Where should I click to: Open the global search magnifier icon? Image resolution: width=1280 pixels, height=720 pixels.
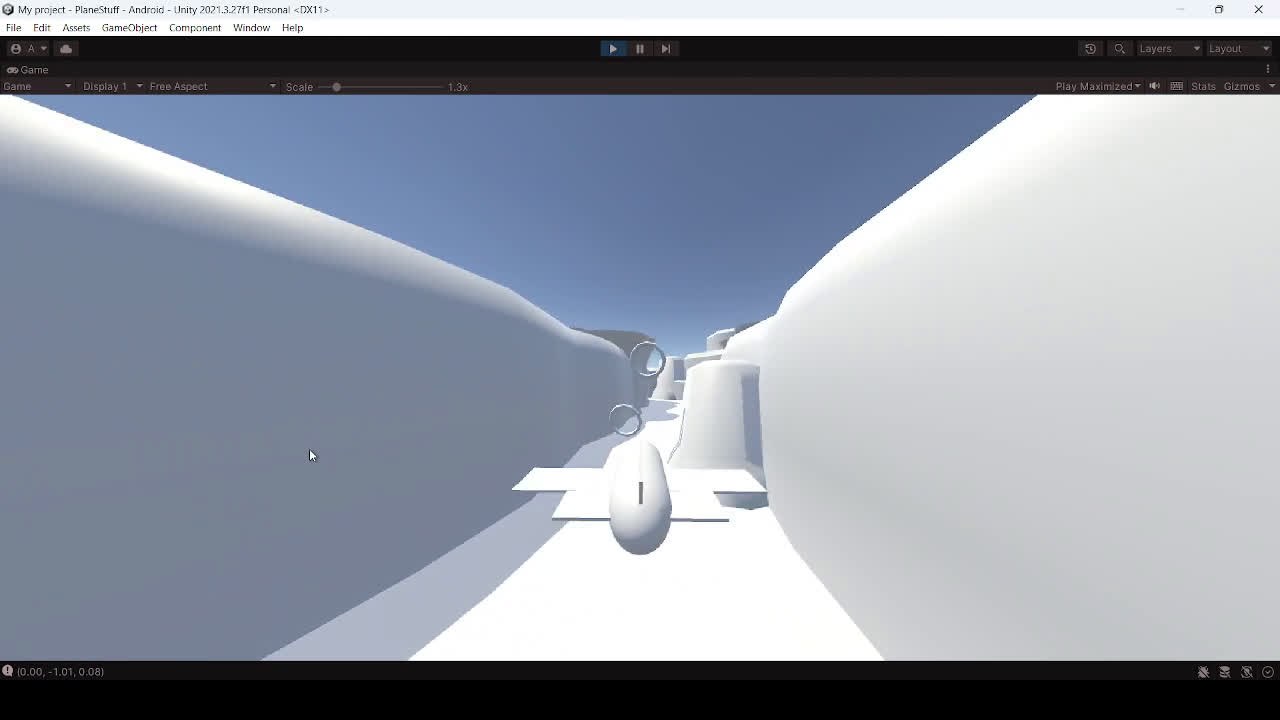tap(1119, 48)
